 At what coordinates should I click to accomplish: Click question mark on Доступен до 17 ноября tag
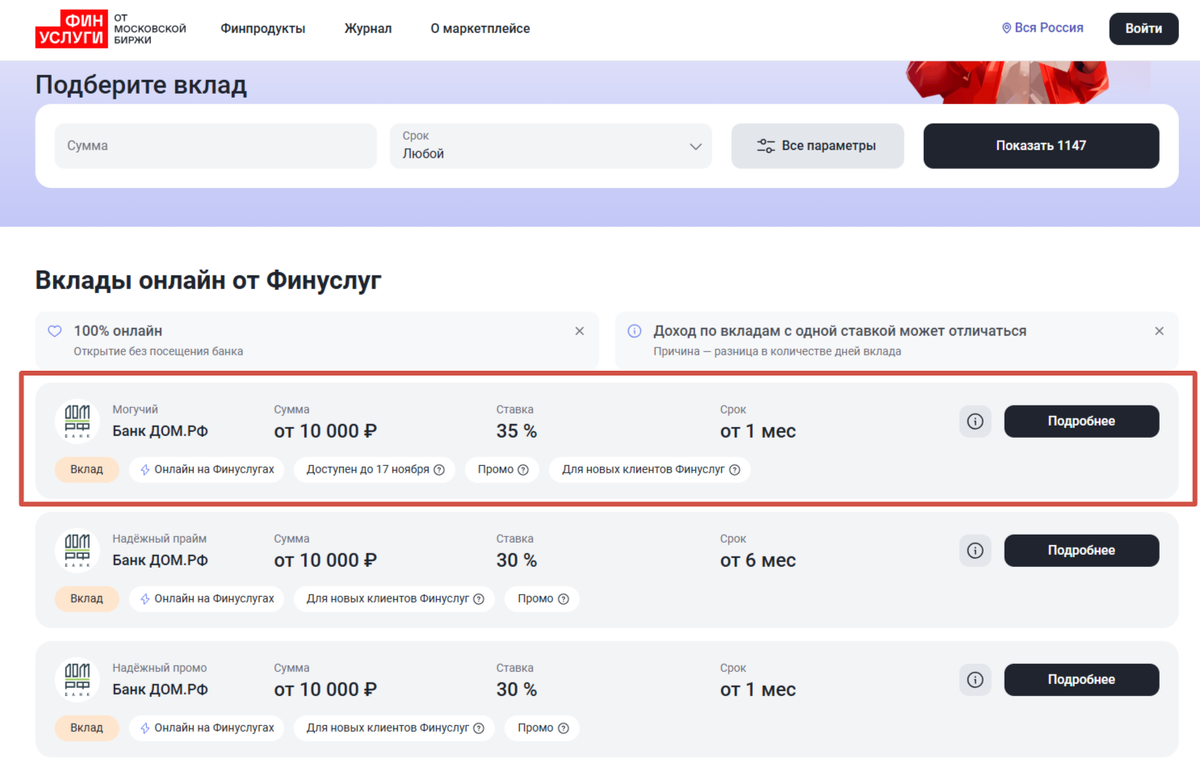[x=439, y=470]
